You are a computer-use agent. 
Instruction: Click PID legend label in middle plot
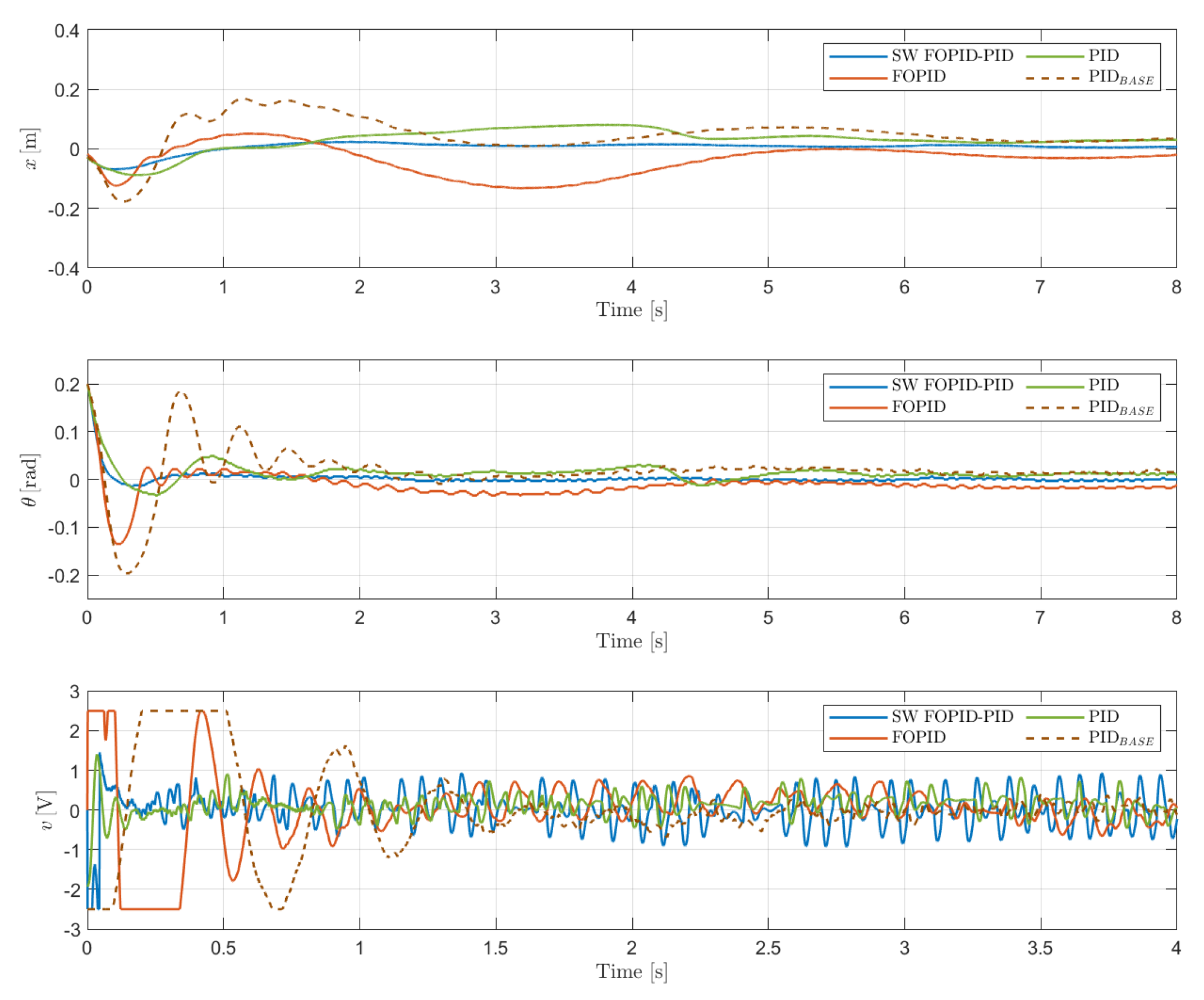coord(1103,385)
